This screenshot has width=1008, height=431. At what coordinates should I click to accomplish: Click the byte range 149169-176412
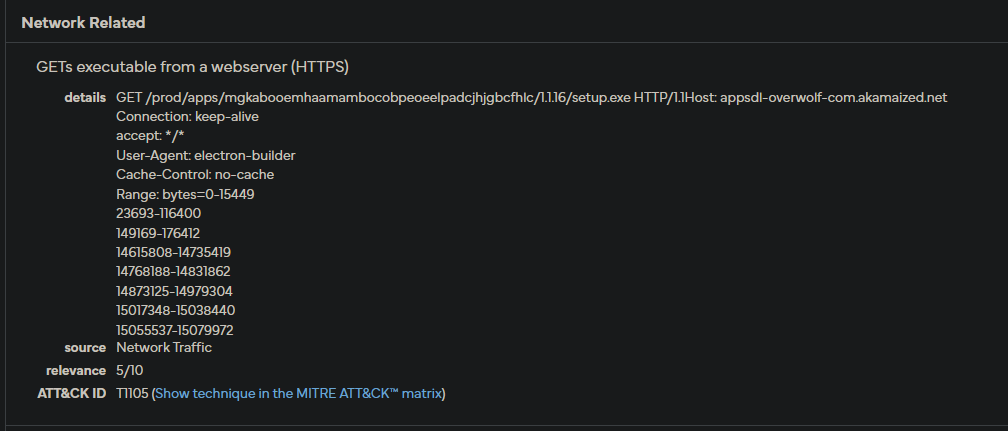tap(158, 233)
